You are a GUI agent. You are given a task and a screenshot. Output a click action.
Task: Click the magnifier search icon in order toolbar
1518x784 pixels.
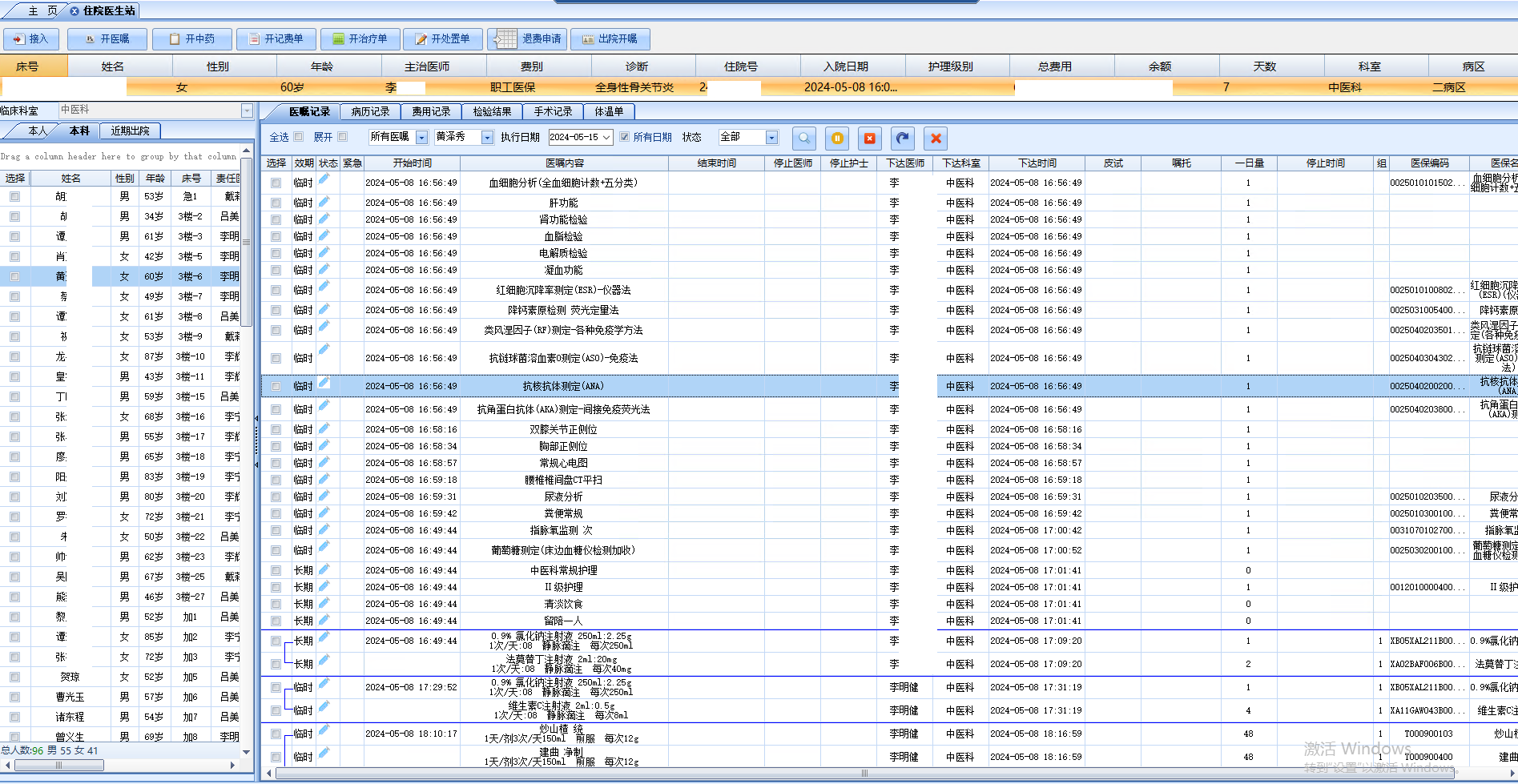click(804, 138)
